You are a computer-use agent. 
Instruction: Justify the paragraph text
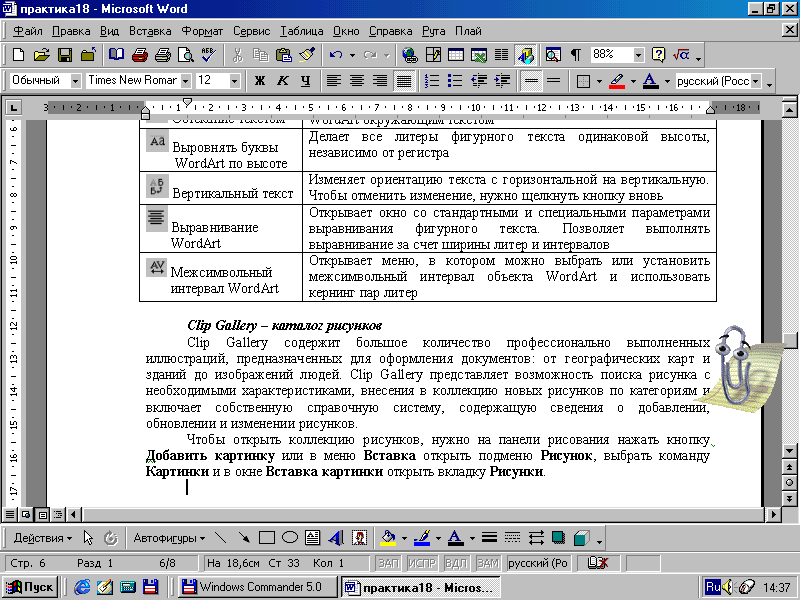pyautogui.click(x=403, y=81)
